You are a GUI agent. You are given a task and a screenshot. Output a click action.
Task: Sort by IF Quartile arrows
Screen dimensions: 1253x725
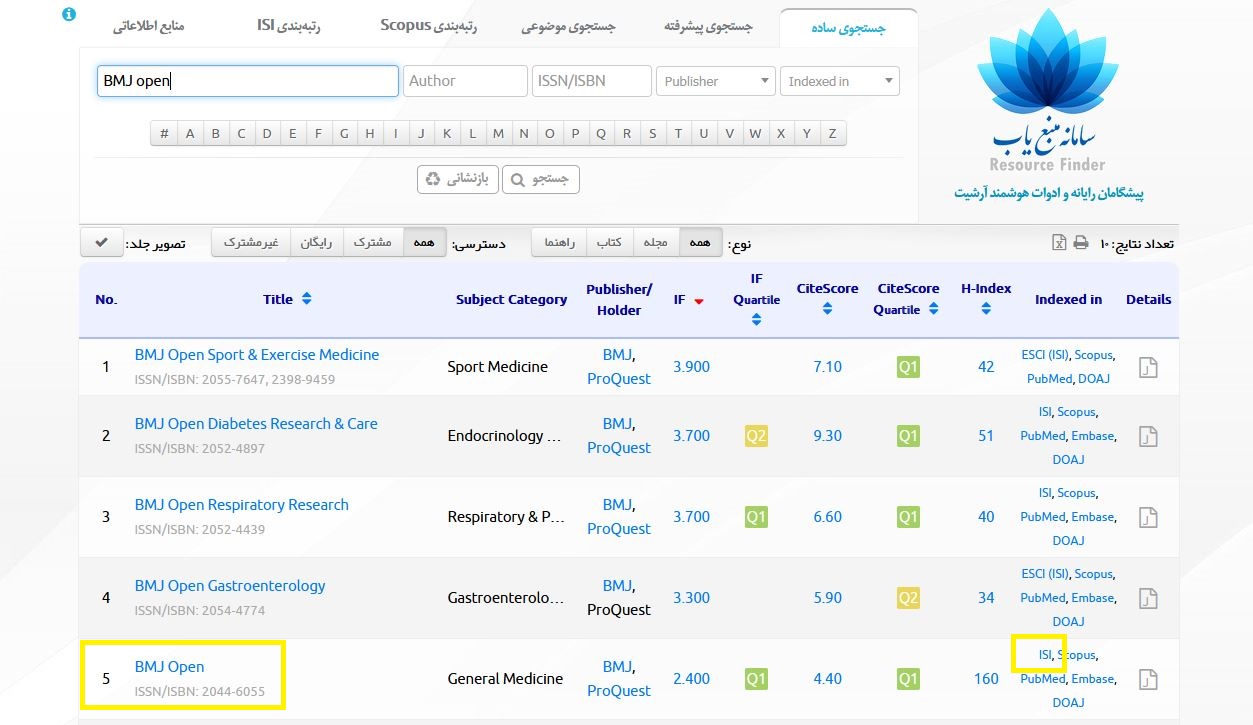(756, 319)
